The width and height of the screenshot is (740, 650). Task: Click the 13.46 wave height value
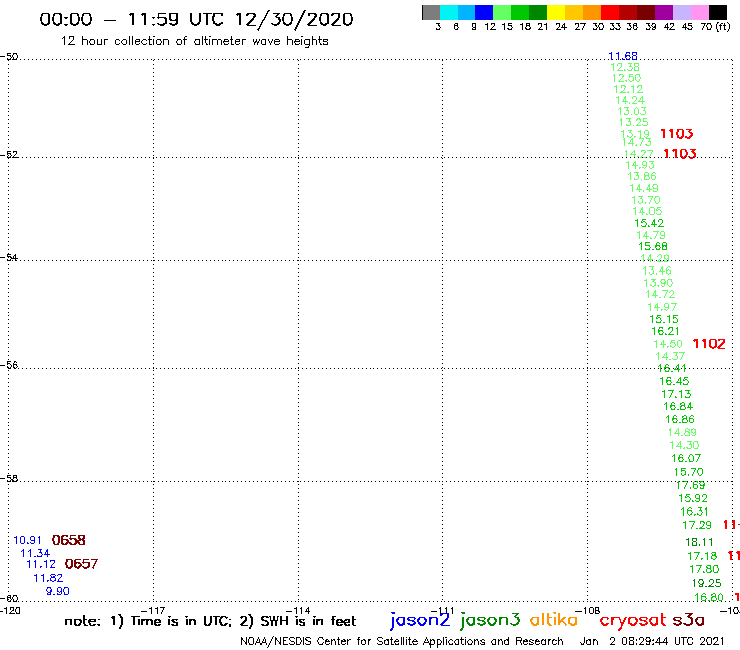coord(656,271)
